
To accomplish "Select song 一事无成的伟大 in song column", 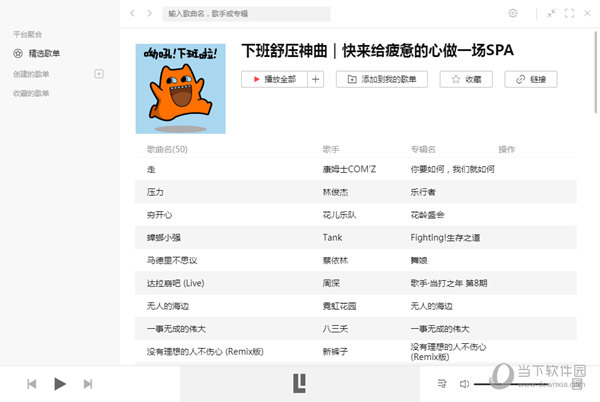I will click(176, 329).
